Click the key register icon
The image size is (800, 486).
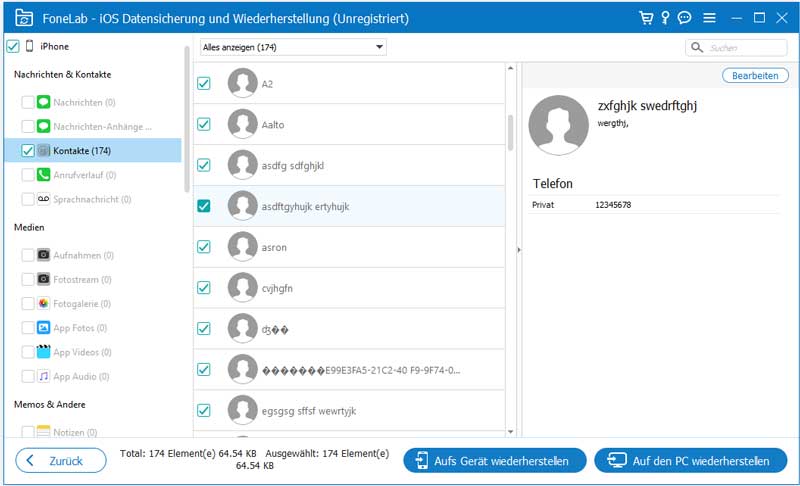[x=665, y=18]
